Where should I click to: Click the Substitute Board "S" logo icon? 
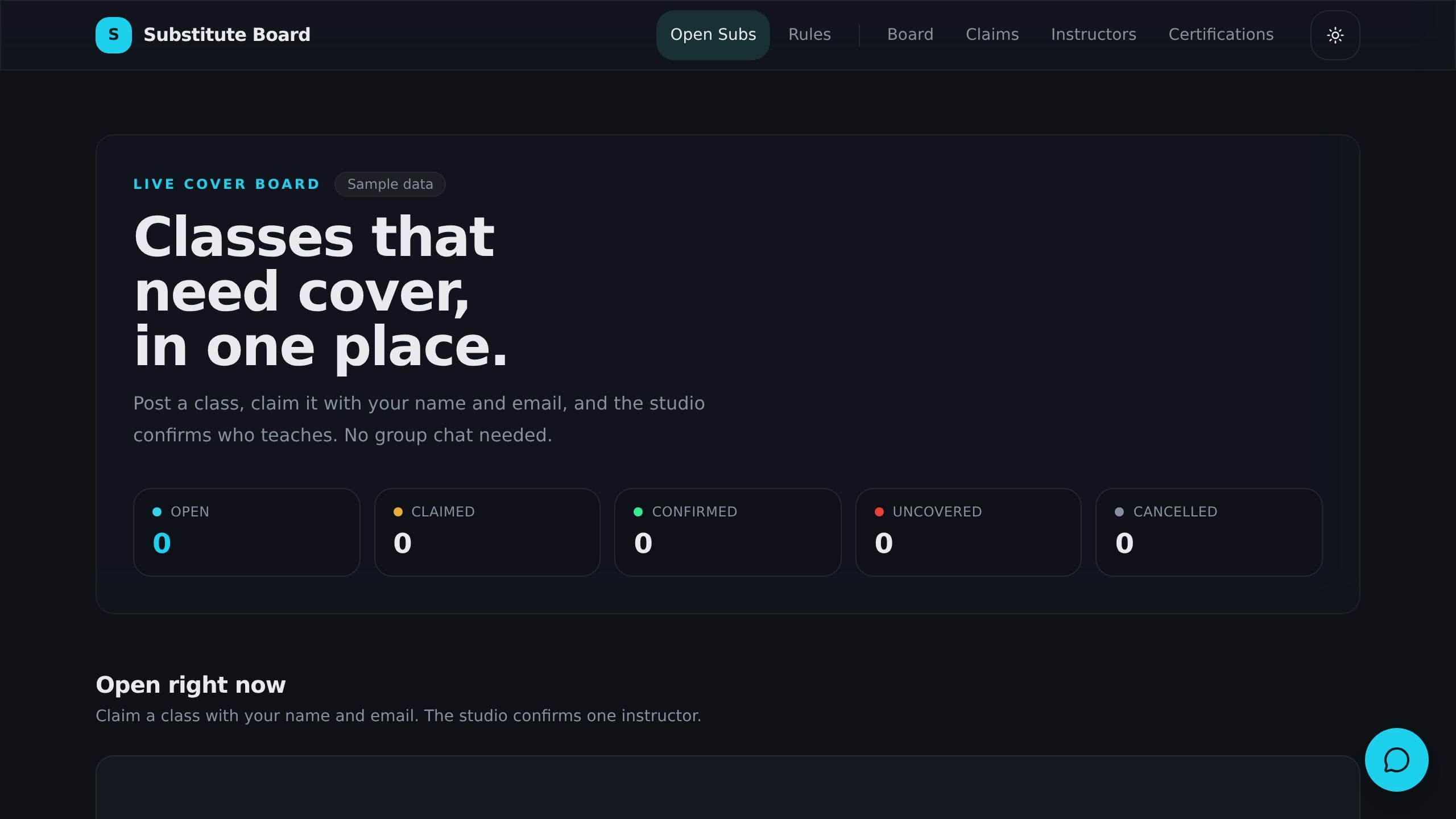click(114, 35)
